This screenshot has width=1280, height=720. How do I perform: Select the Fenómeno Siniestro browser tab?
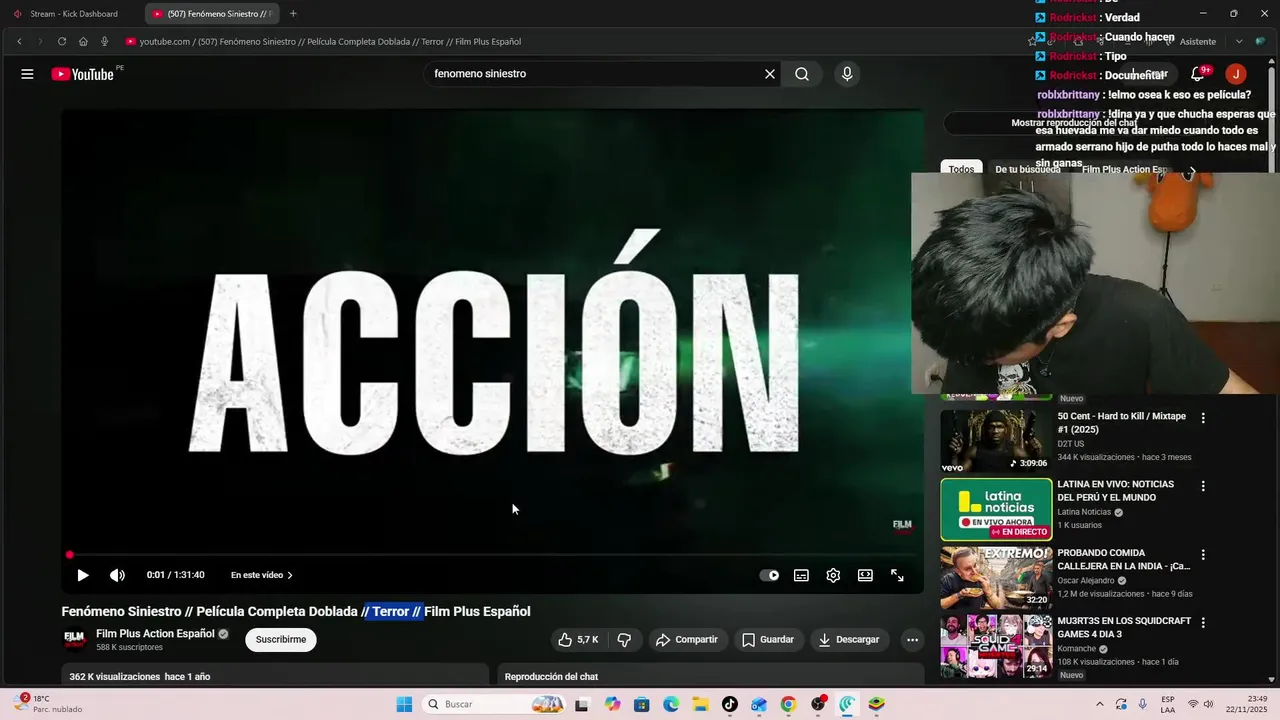click(x=212, y=14)
